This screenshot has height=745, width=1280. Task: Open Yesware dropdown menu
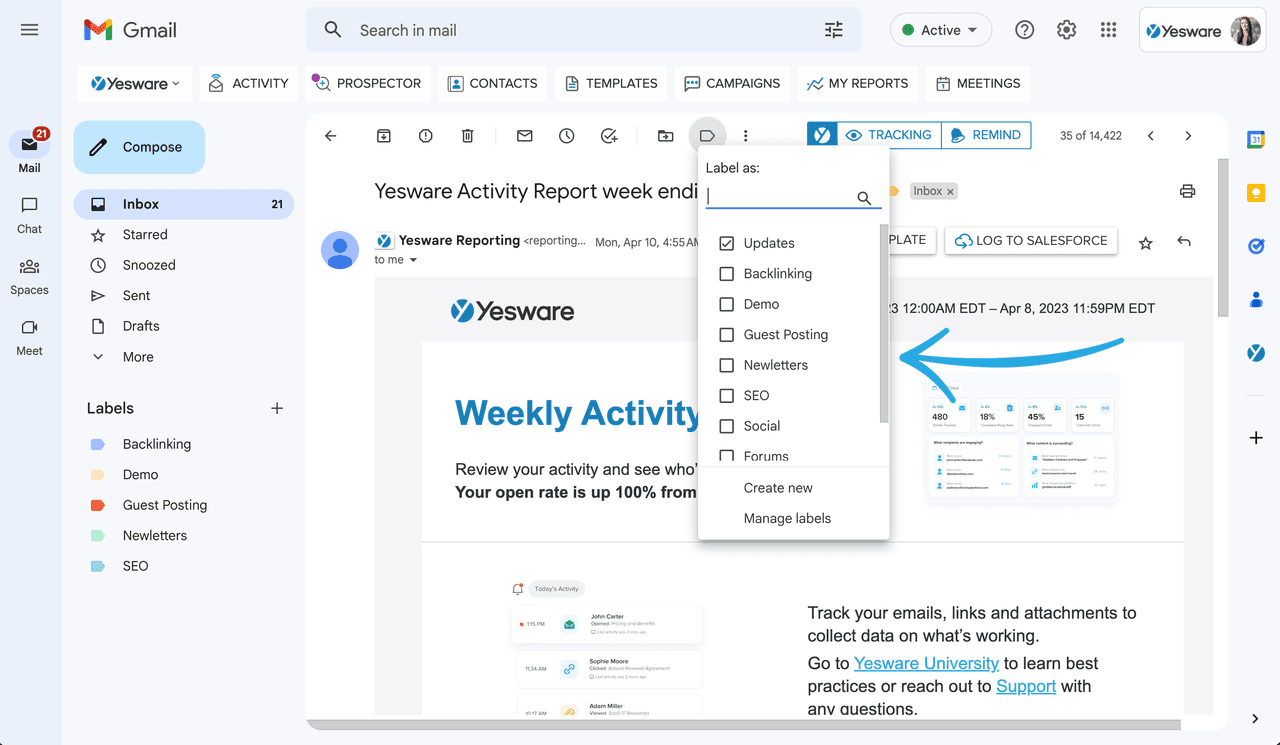click(x=135, y=84)
